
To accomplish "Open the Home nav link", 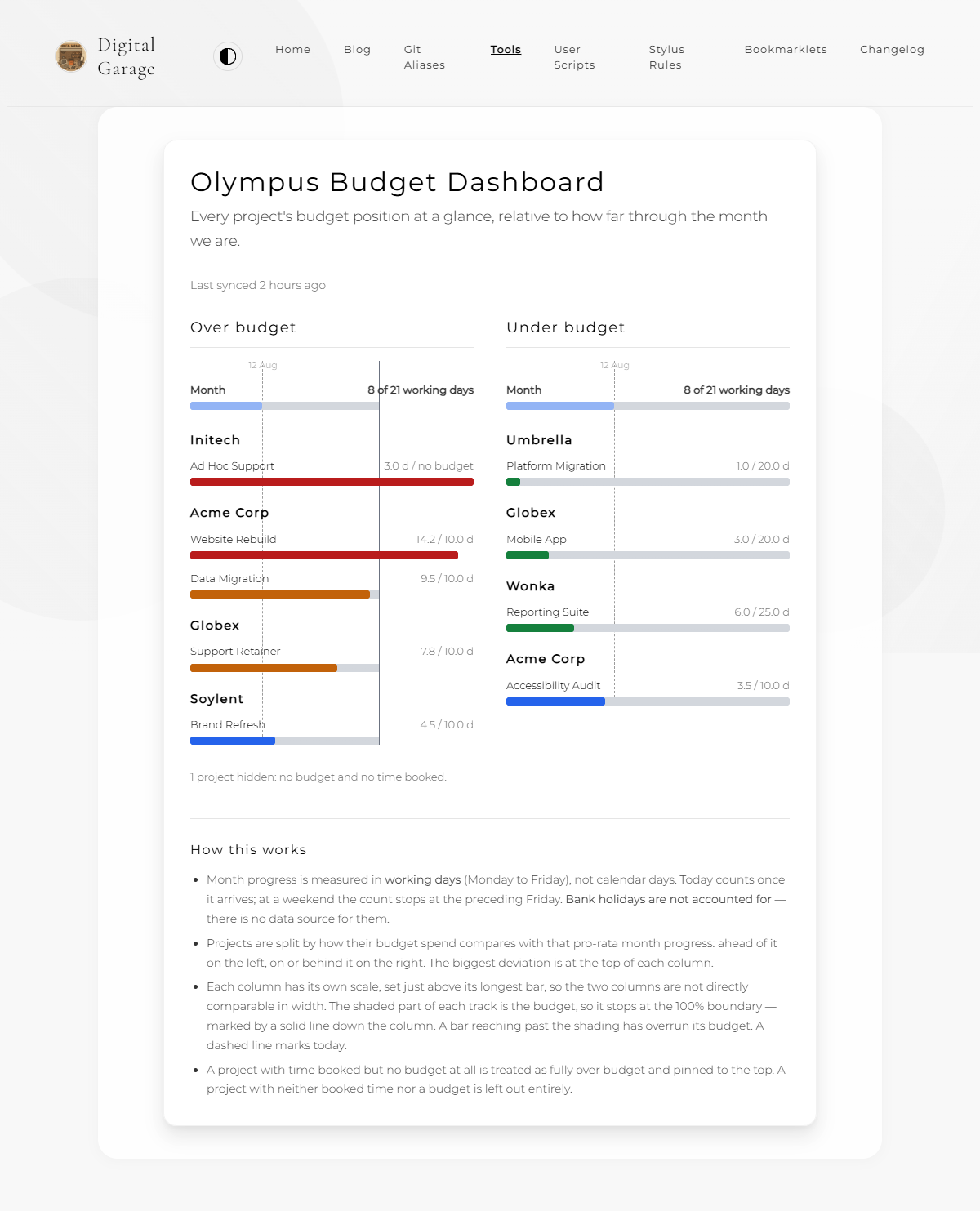I will (x=292, y=49).
